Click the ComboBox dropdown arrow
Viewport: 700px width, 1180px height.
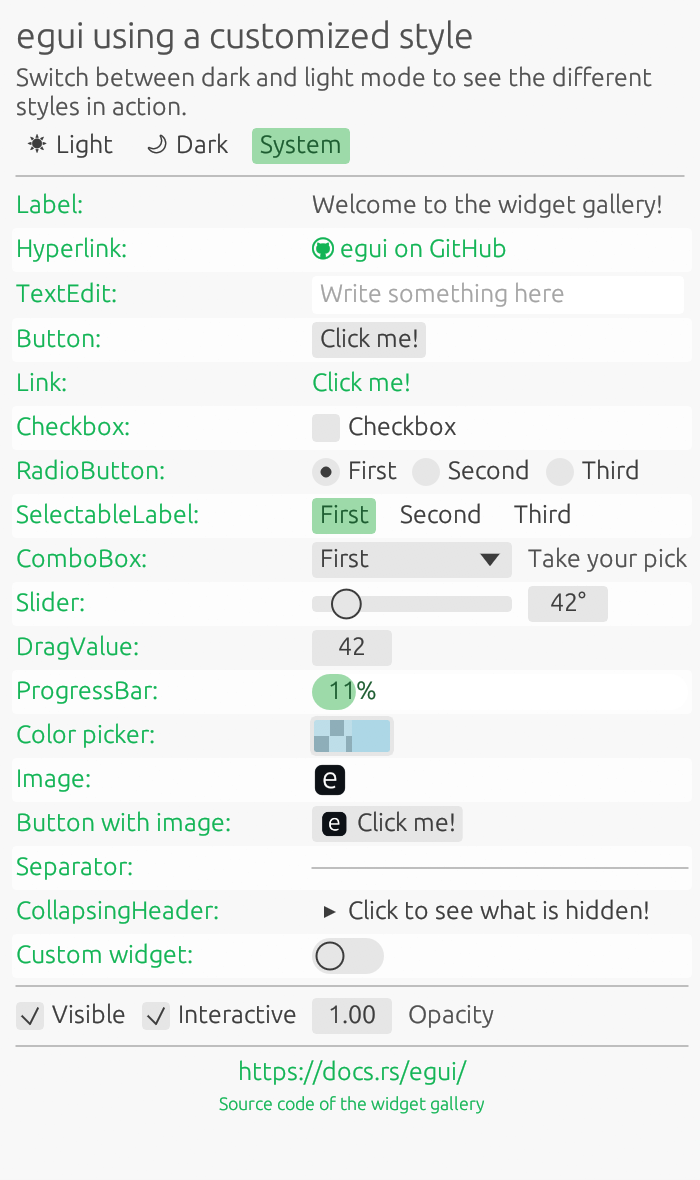tap(490, 559)
